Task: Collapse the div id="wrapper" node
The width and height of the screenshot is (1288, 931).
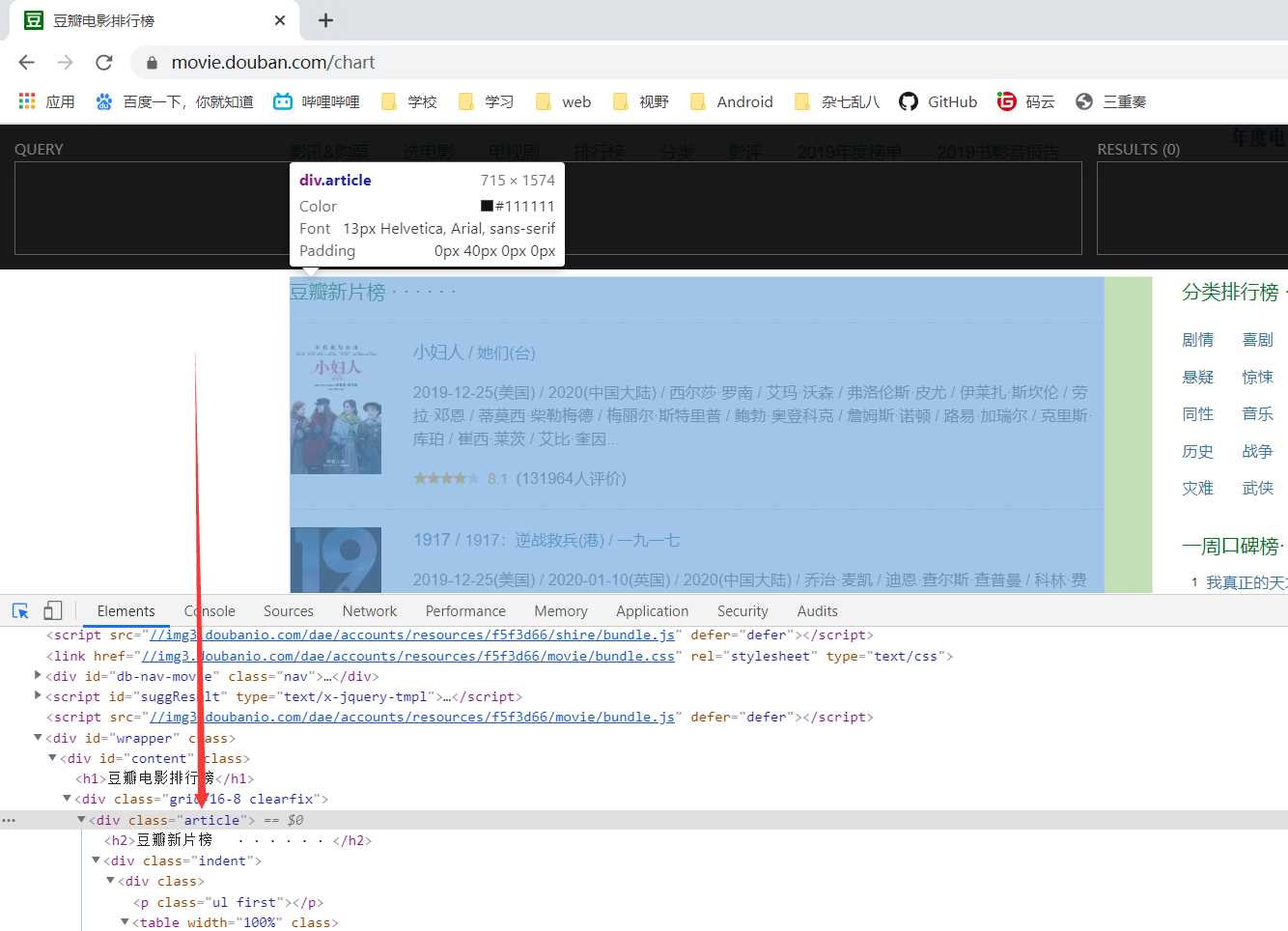Action: pyautogui.click(x=38, y=737)
